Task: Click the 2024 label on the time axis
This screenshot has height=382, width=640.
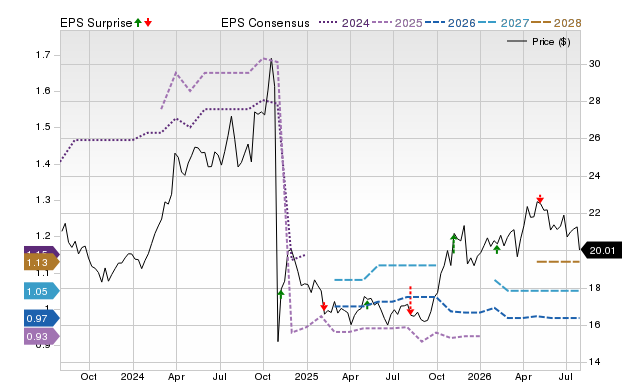Action: click(132, 376)
